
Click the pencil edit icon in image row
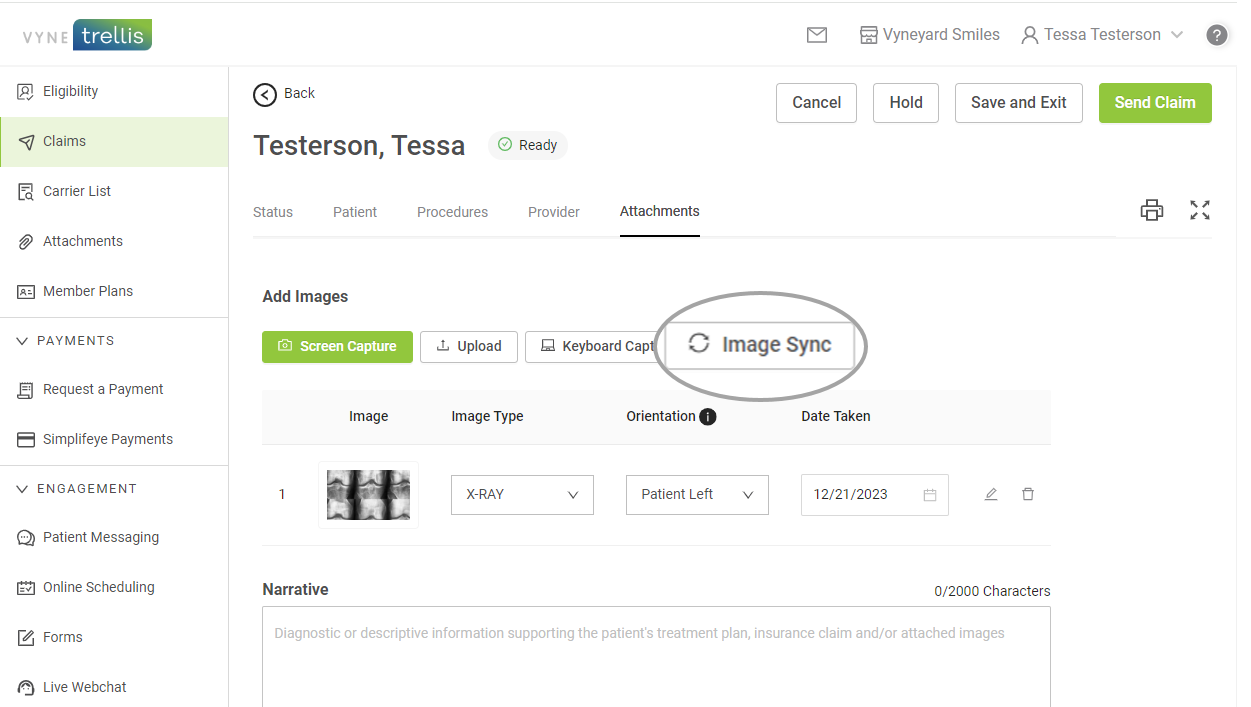[x=991, y=494]
